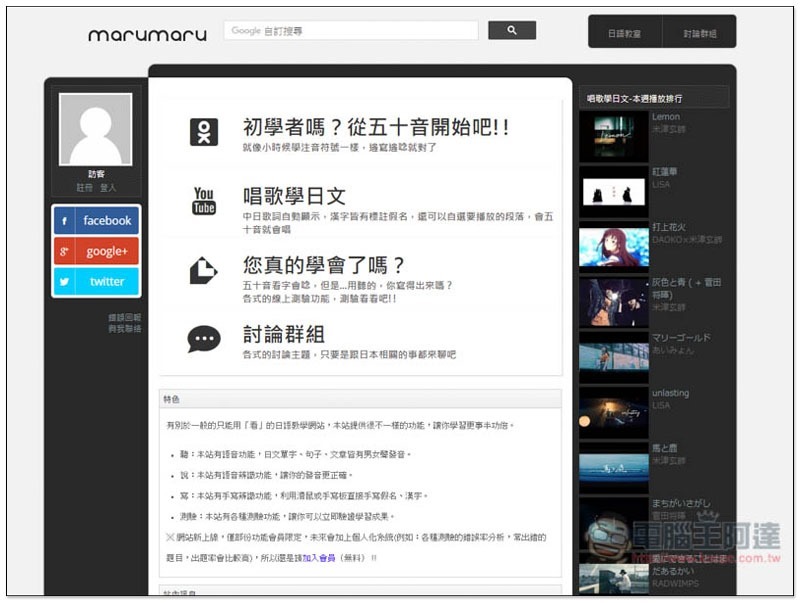This screenshot has height=603, width=800.
Task: Sign in with the facebook button
Action: [x=96, y=220]
